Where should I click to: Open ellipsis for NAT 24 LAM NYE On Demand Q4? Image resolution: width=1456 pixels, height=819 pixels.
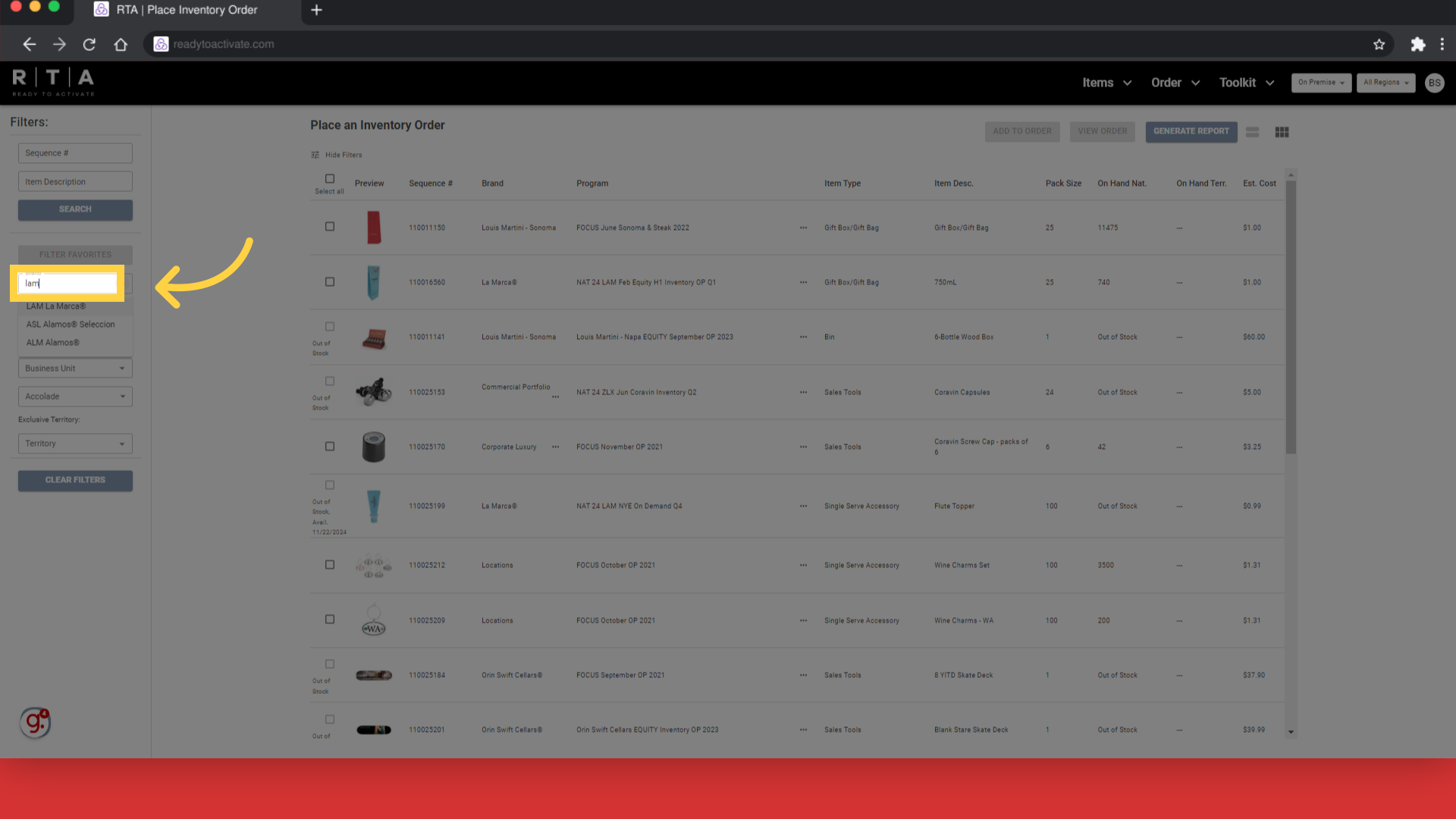pos(803,506)
